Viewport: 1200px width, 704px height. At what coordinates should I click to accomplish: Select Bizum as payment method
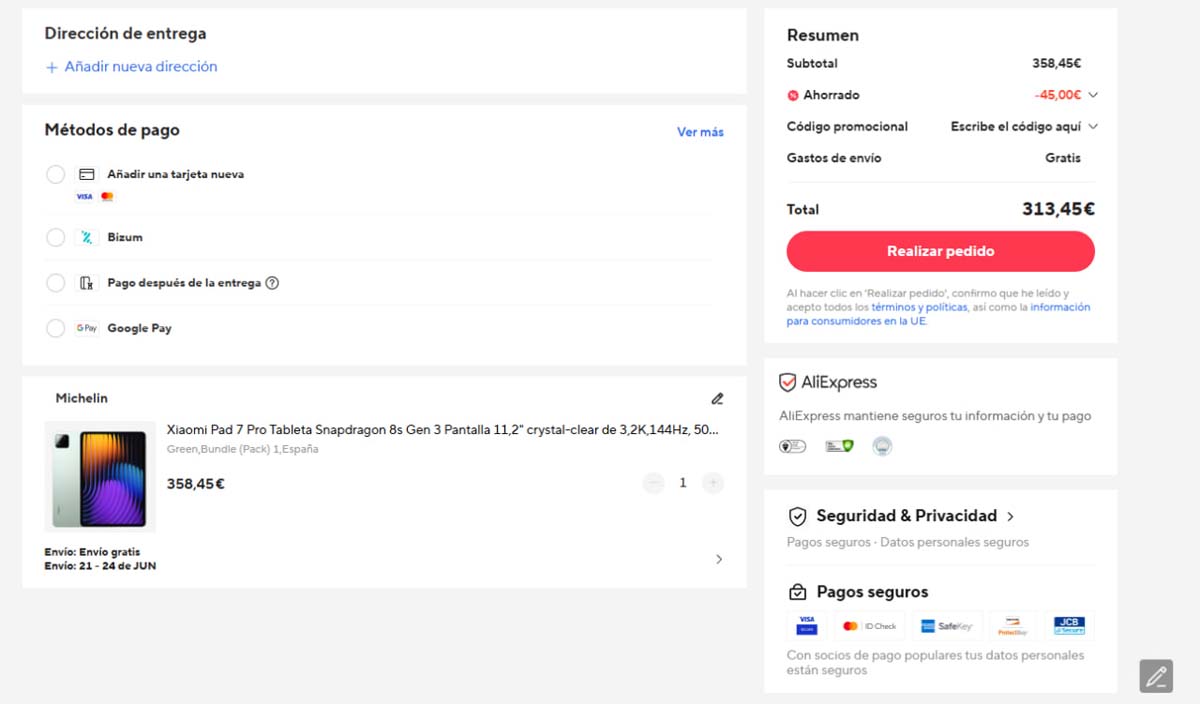56,238
